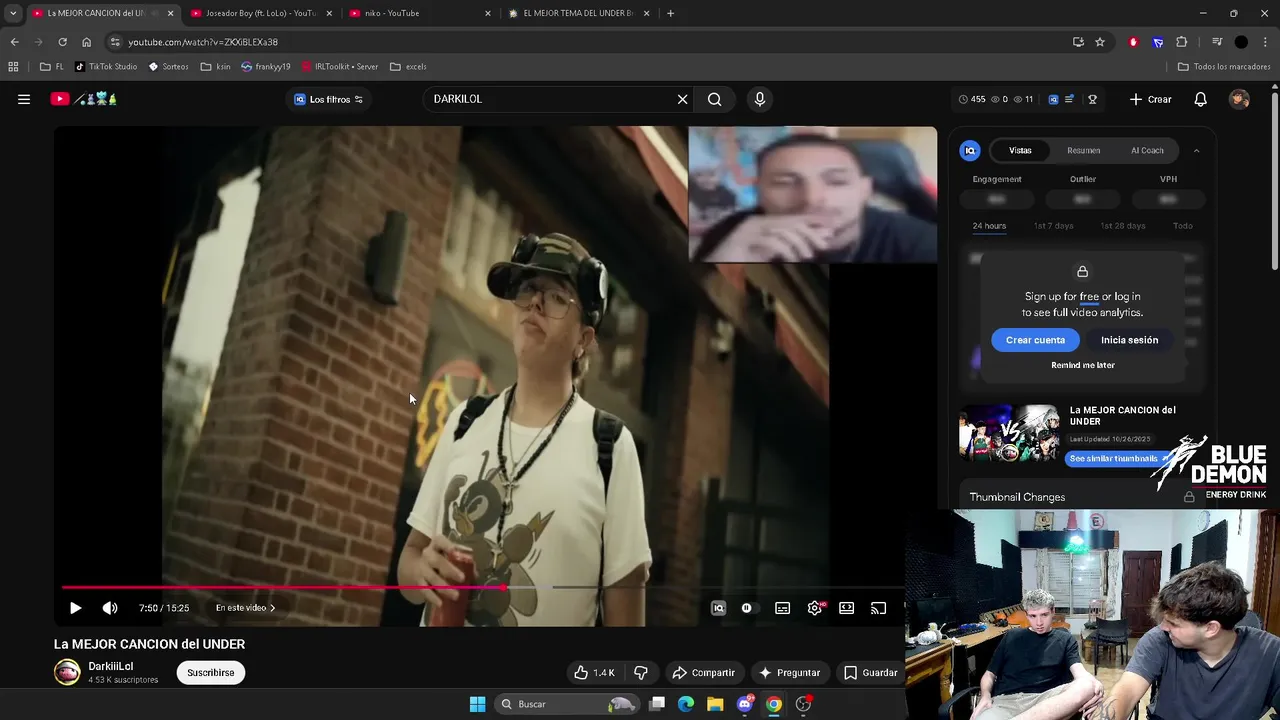This screenshot has width=1280, height=720.
Task: Switch to the Resumen tab
Action: click(1083, 151)
